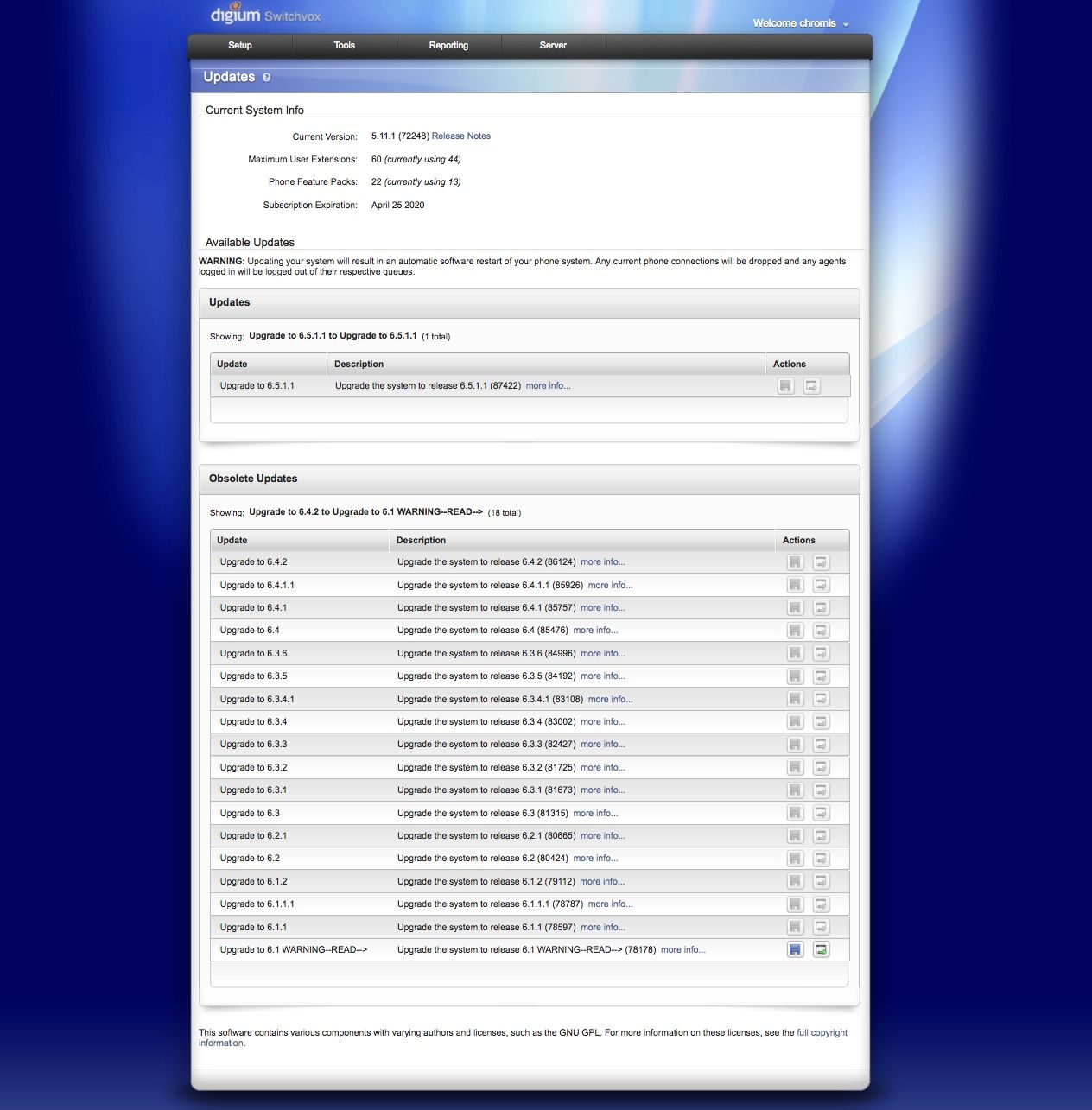Click the floppy disk icon for Upgrade to 6.2
Screen dimensions: 1092x1110
795,859
